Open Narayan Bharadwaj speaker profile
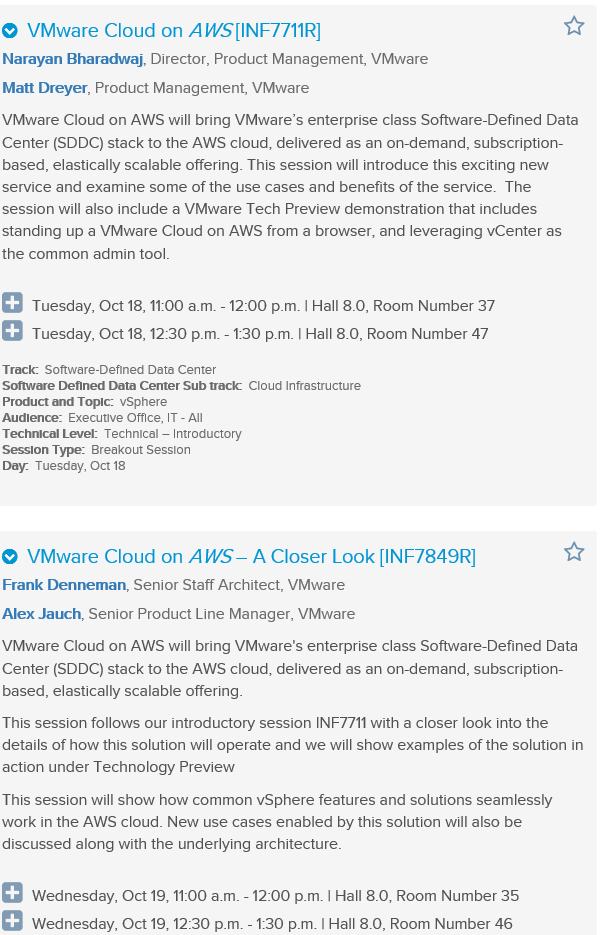This screenshot has width=604, height=935. [72, 59]
